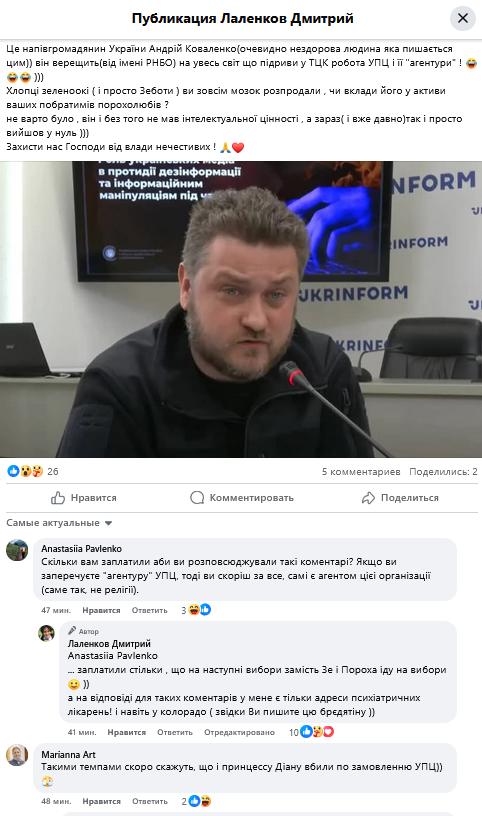The height and width of the screenshot is (816, 482).
Task: View reactions on Anastasiia Pavlenko's comment
Action: point(196,610)
